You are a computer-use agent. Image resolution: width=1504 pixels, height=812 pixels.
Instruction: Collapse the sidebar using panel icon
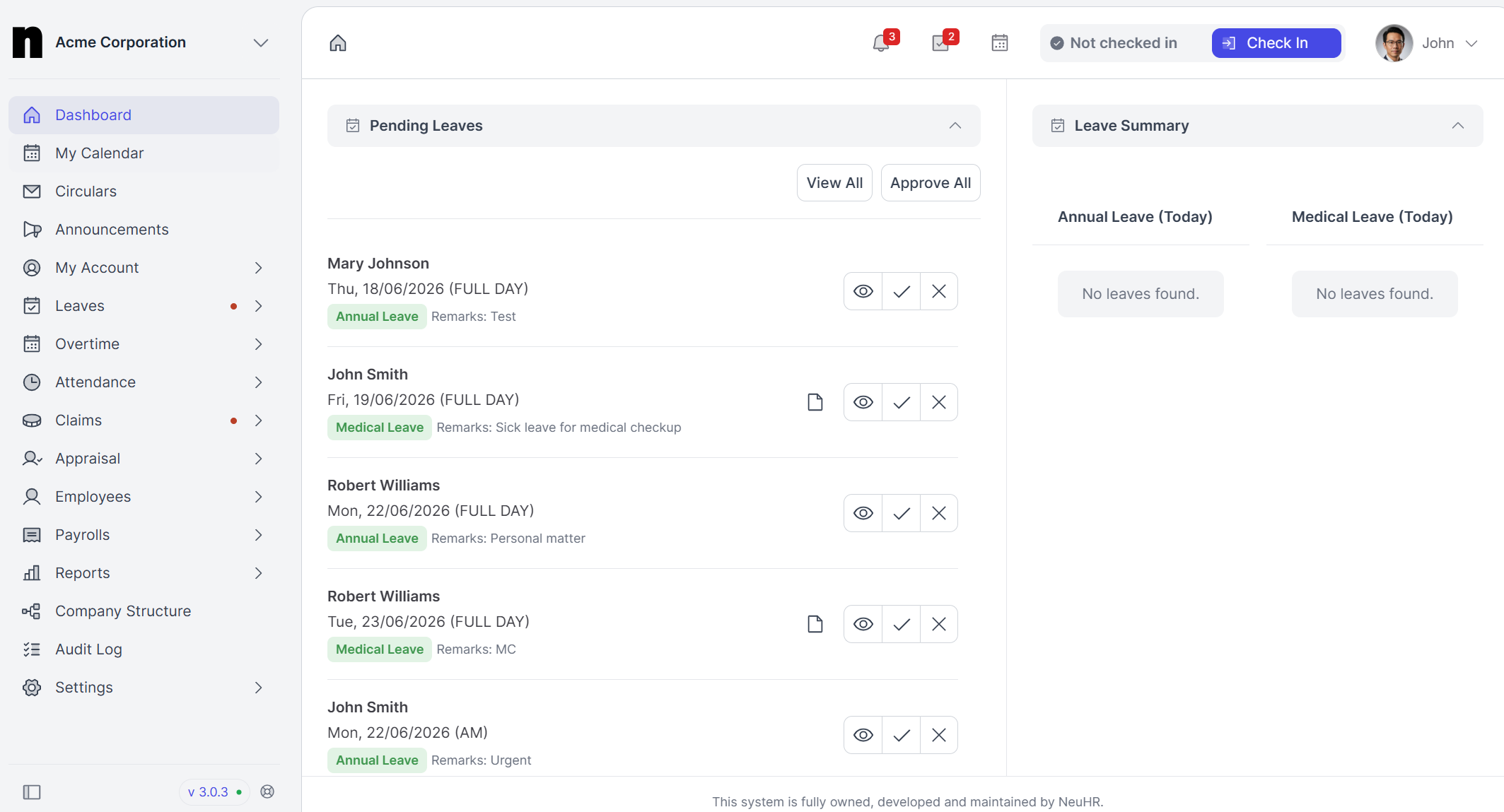[32, 792]
